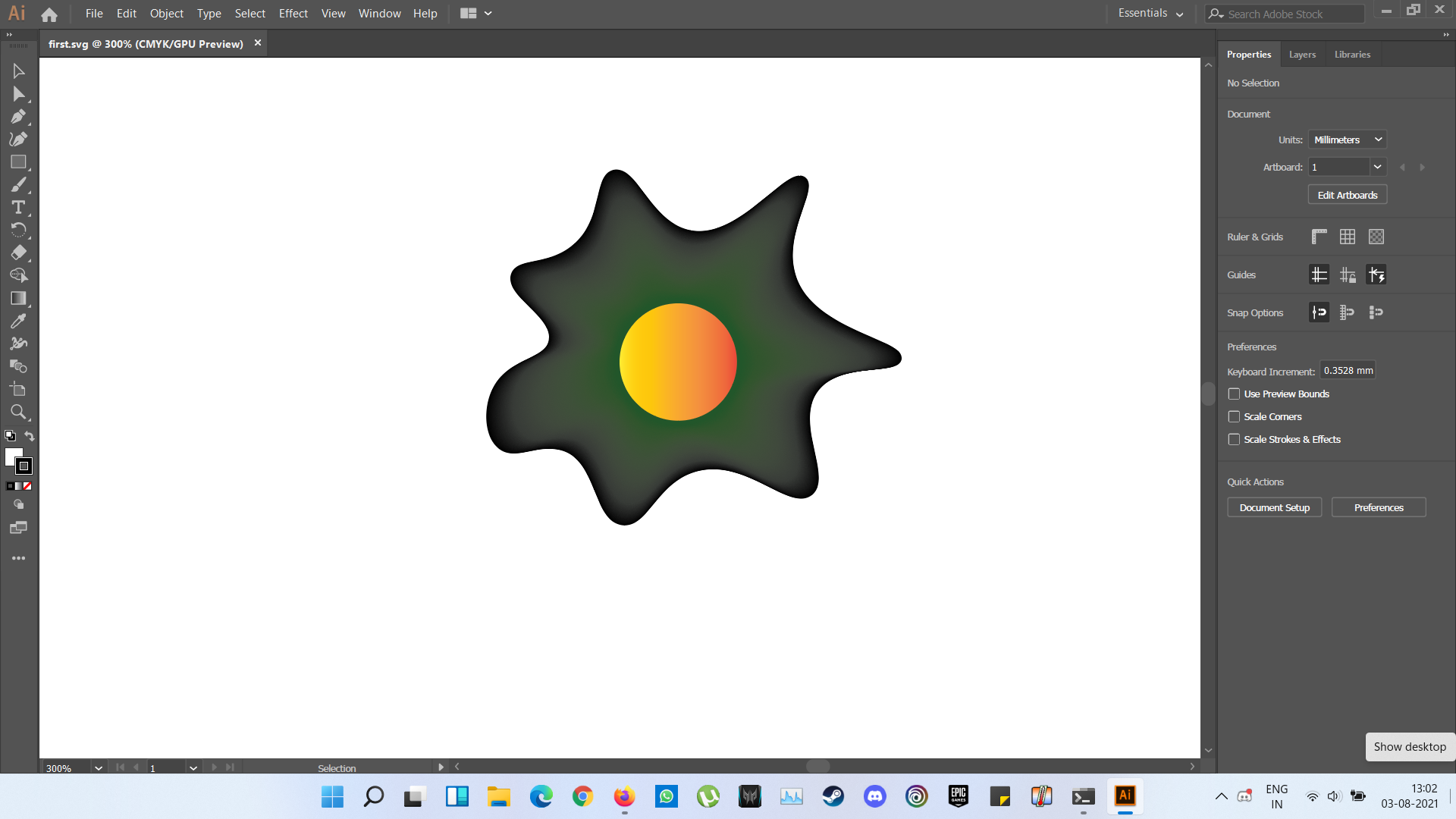Select the Artboard tool
The height and width of the screenshot is (819, 1456).
(x=18, y=389)
